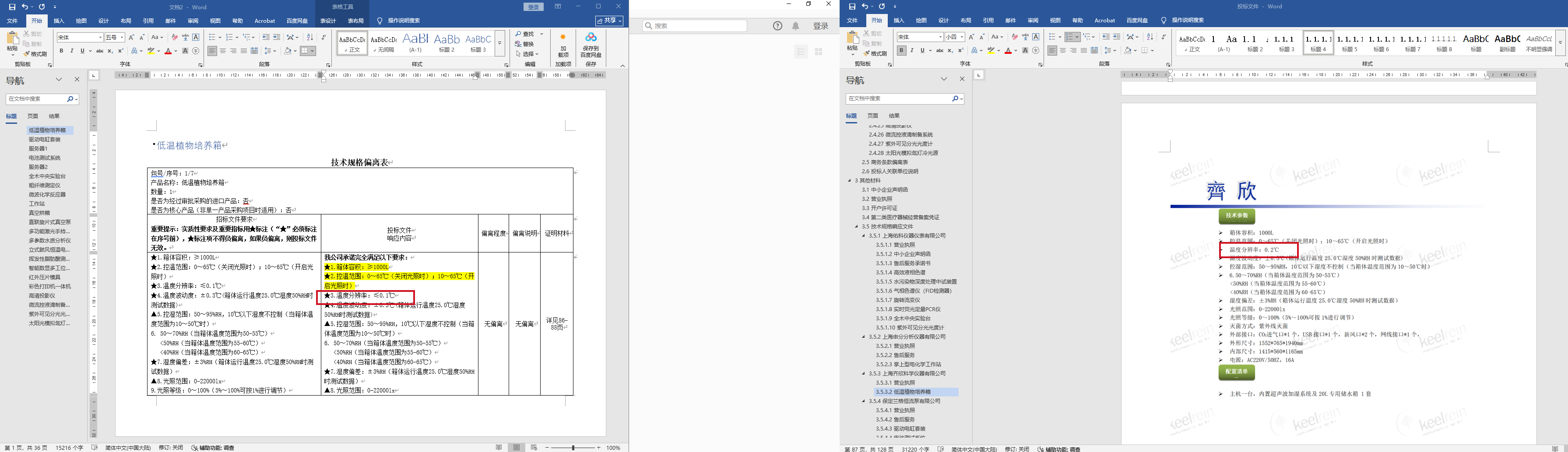This screenshot has height=452, width=1568.
Task: Switch to 页面 tab in 文档2 navigation pane
Action: 33,116
